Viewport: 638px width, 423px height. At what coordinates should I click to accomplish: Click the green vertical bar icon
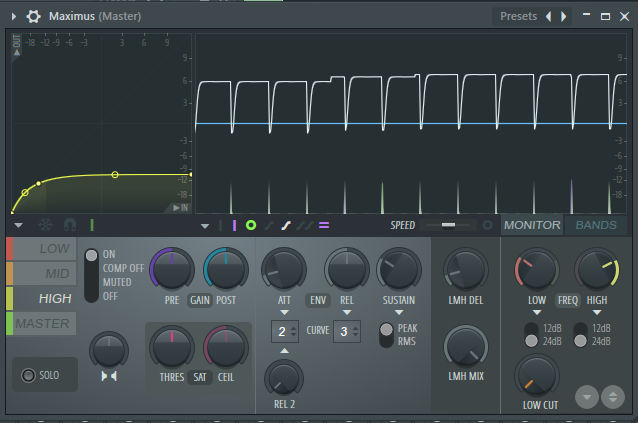tap(92, 225)
